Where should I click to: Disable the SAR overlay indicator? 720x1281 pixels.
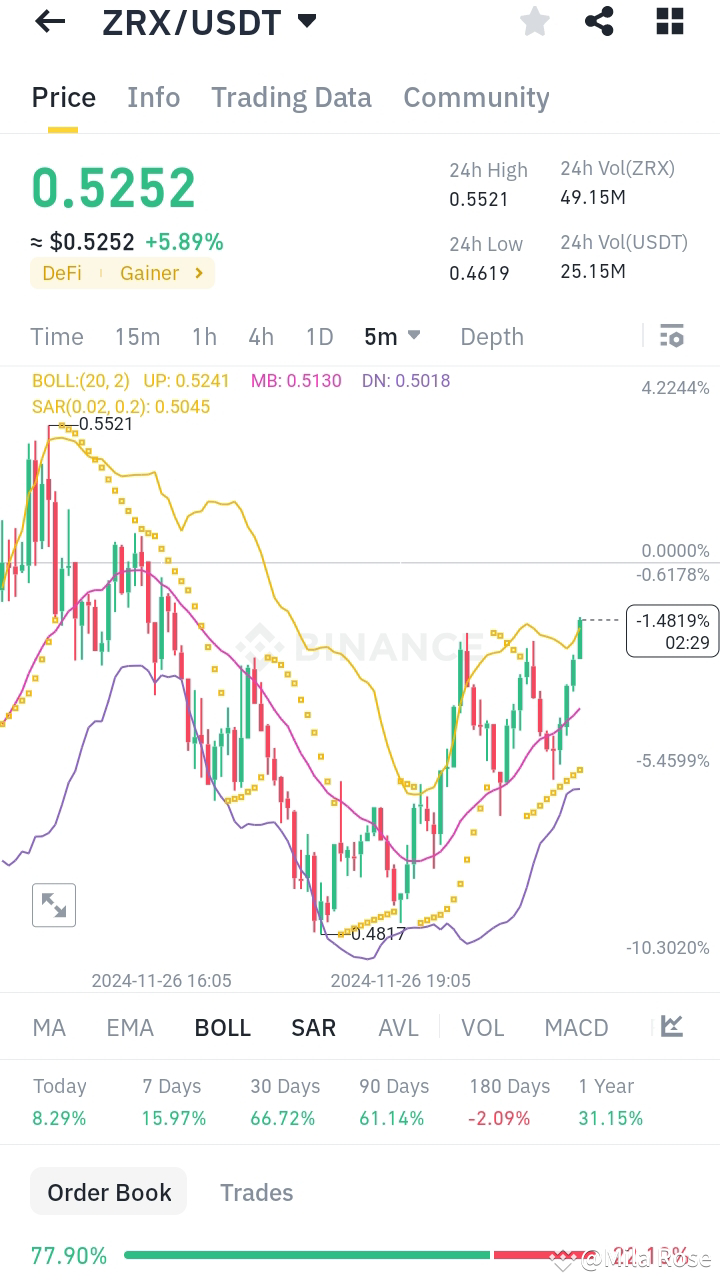pyautogui.click(x=313, y=1026)
